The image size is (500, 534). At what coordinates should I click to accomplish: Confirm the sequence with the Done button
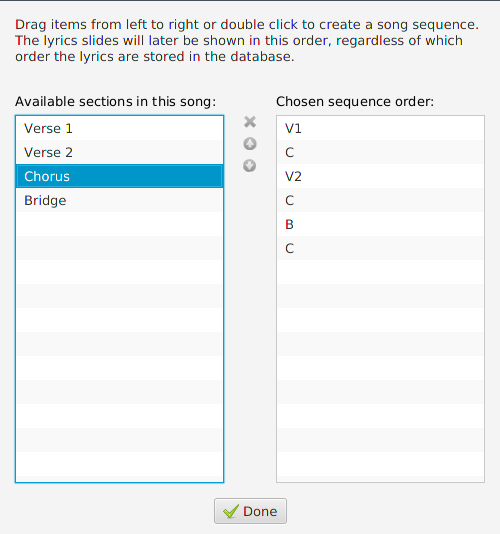pyautogui.click(x=250, y=511)
